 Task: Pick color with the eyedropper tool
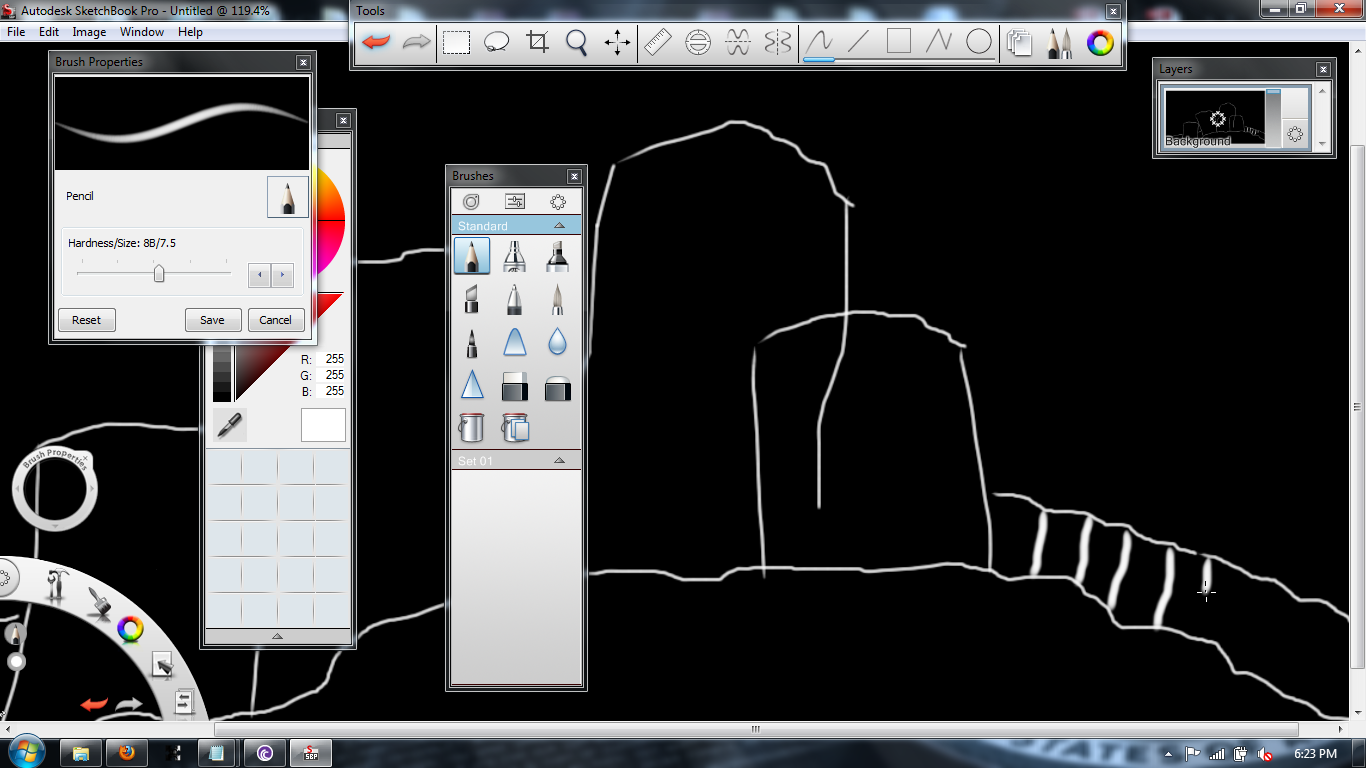229,425
